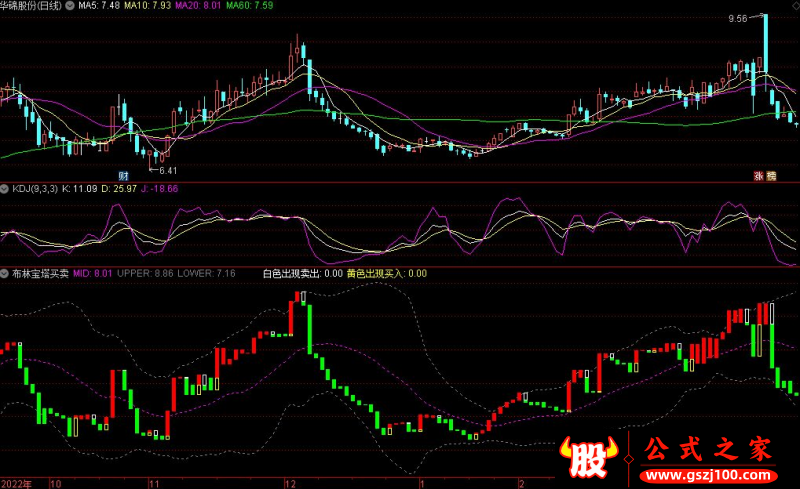
Task: Click the 6.41 low price label
Action: point(168,171)
